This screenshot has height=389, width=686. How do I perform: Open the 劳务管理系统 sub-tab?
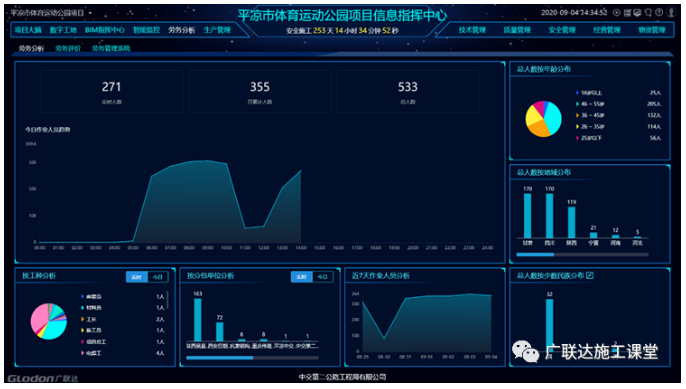pos(111,48)
